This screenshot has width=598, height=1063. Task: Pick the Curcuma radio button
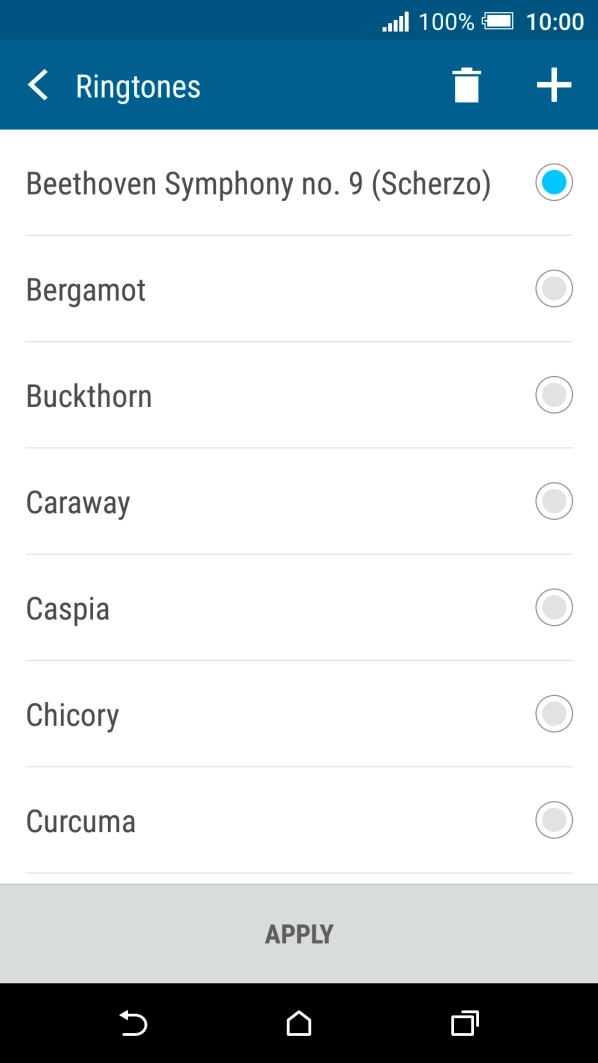pyautogui.click(x=554, y=820)
